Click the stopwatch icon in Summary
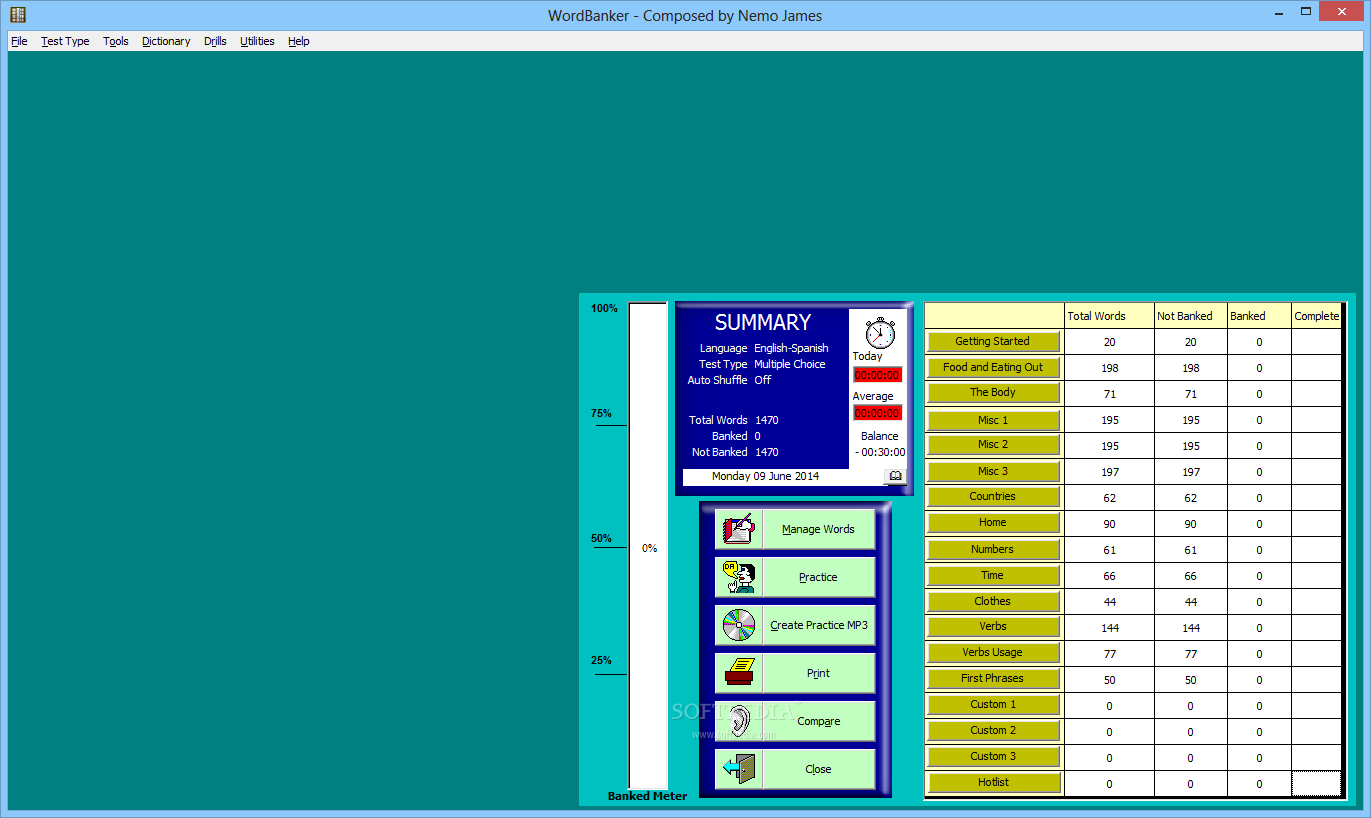 (879, 332)
